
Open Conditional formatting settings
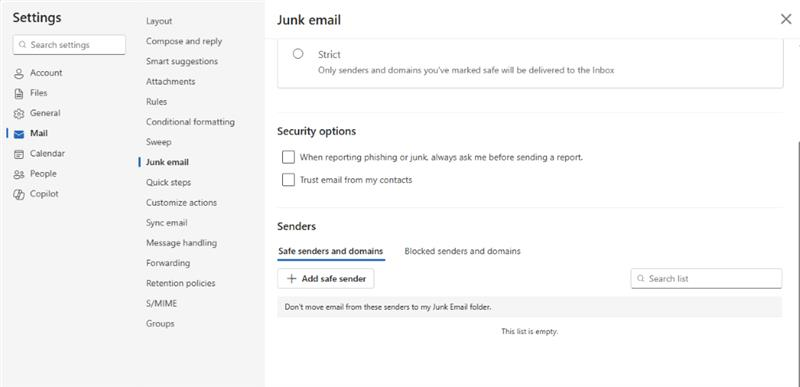point(190,122)
